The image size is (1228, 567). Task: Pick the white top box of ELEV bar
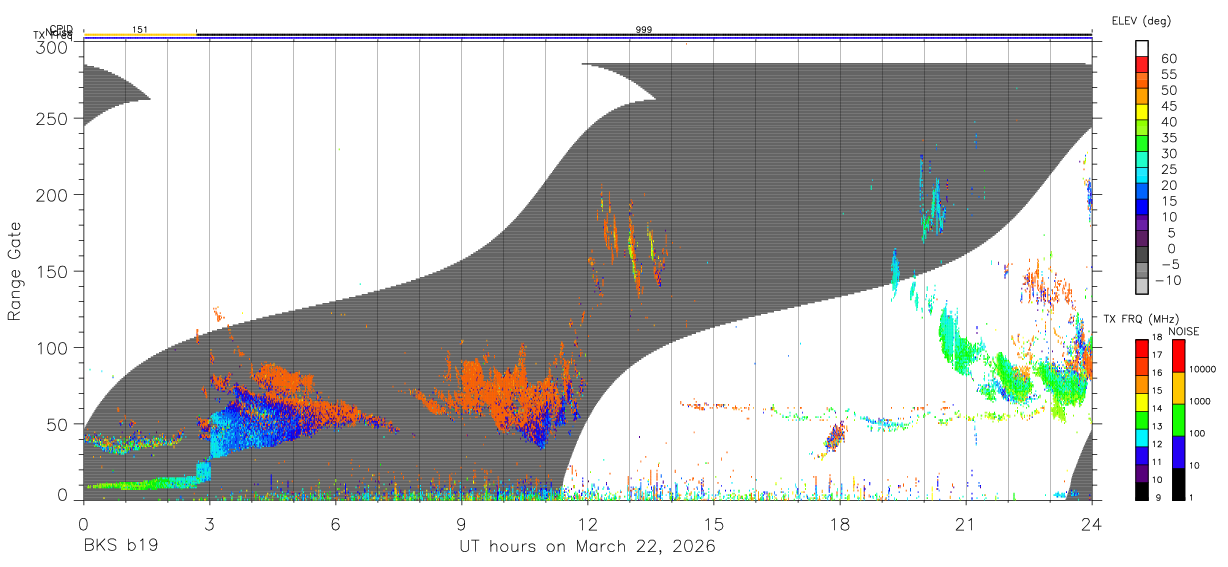(x=1142, y=49)
